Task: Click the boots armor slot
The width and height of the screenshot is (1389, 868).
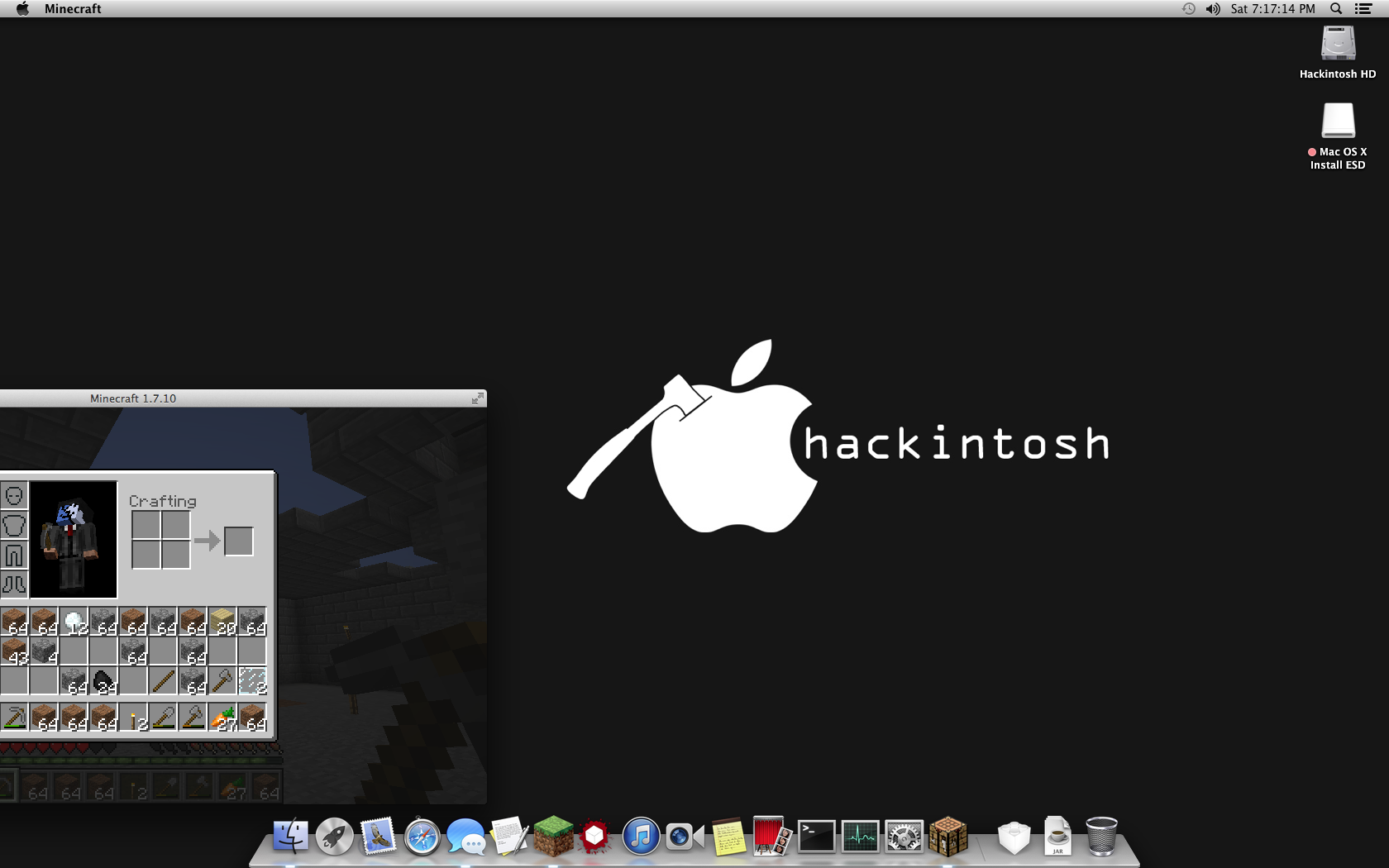Action: tap(14, 584)
